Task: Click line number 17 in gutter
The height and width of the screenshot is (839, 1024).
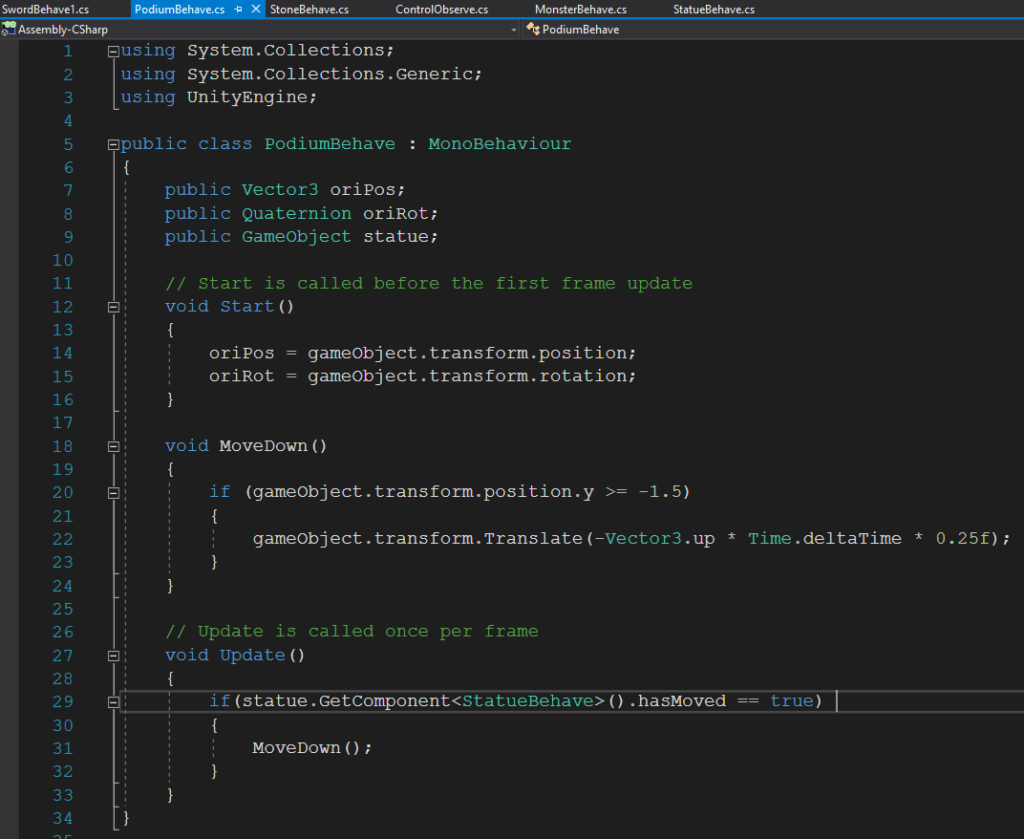Action: point(63,423)
